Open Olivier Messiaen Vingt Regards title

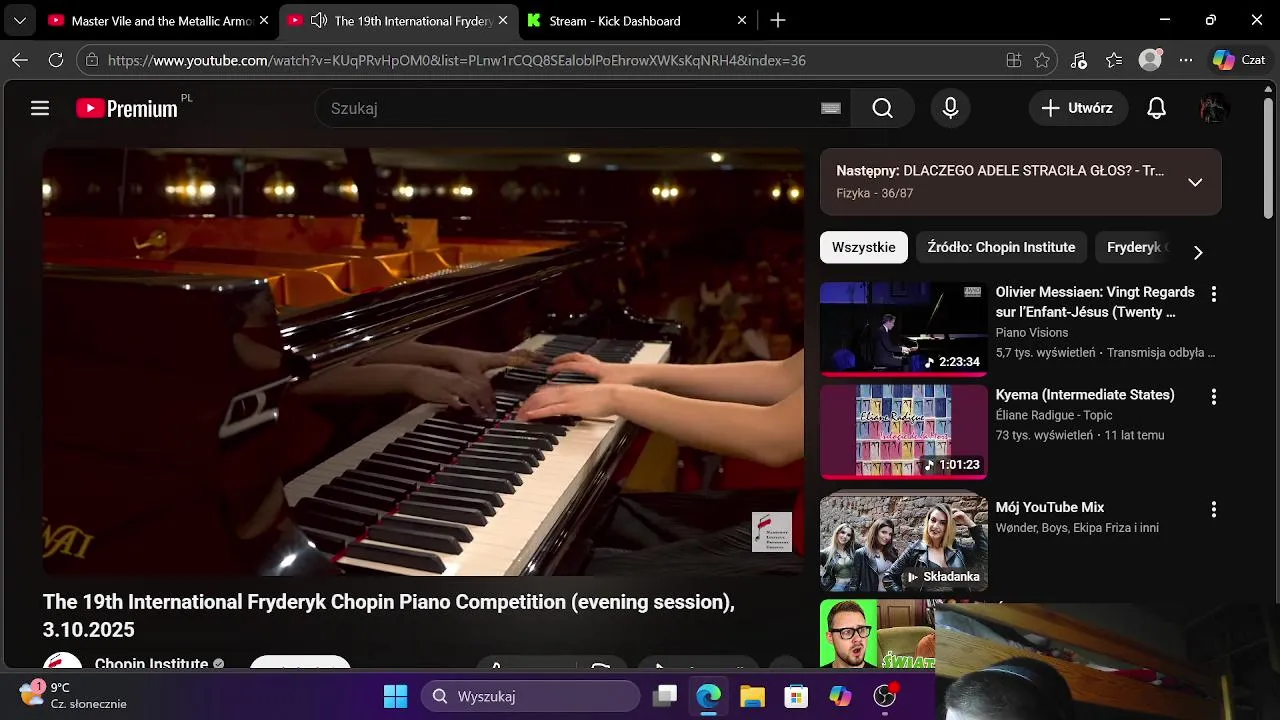click(x=1095, y=302)
